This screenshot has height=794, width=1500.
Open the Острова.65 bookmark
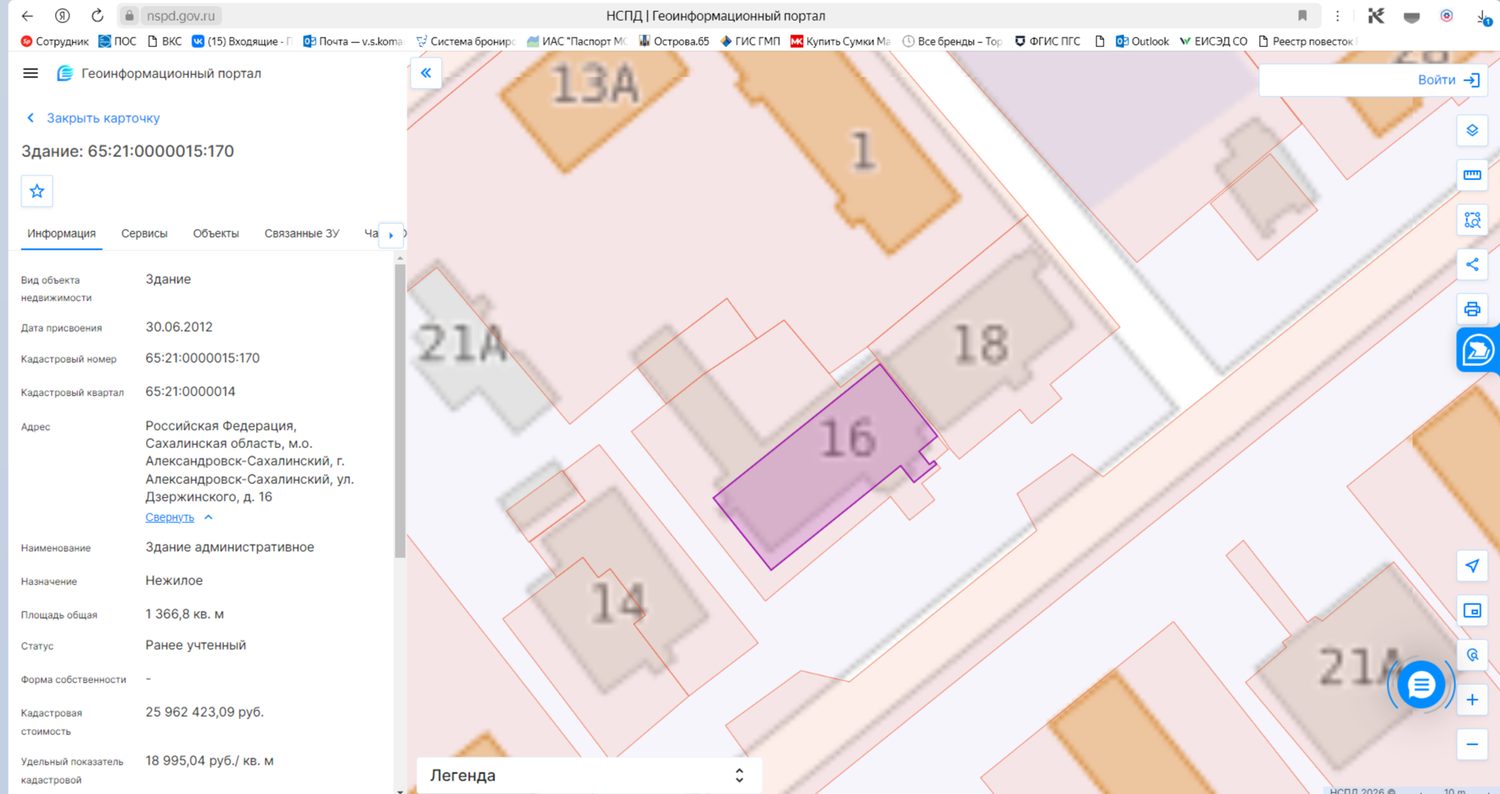tap(673, 41)
